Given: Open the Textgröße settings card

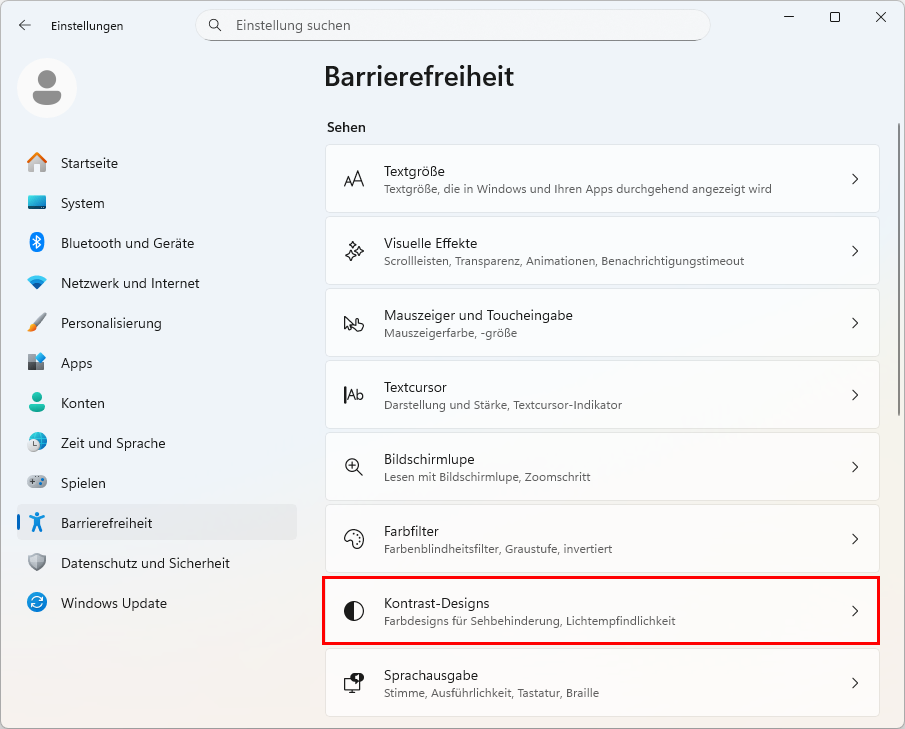Looking at the screenshot, I should (602, 179).
